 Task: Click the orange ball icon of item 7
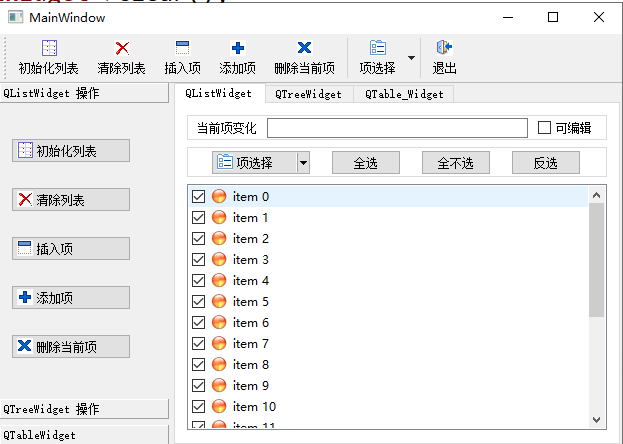[x=219, y=343]
